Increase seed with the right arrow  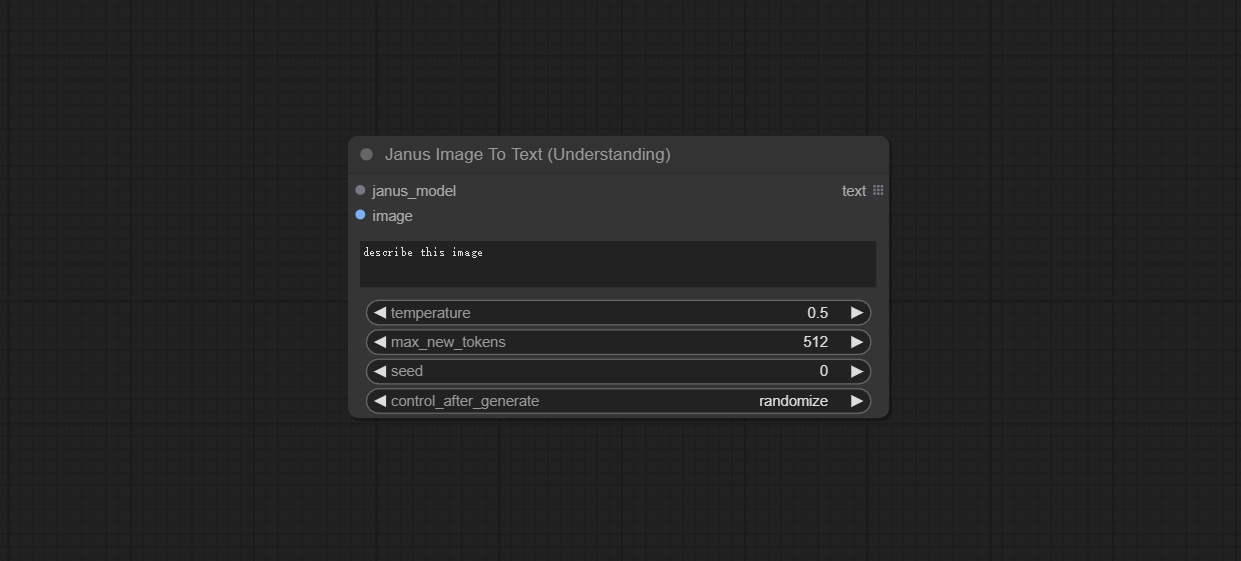point(857,371)
